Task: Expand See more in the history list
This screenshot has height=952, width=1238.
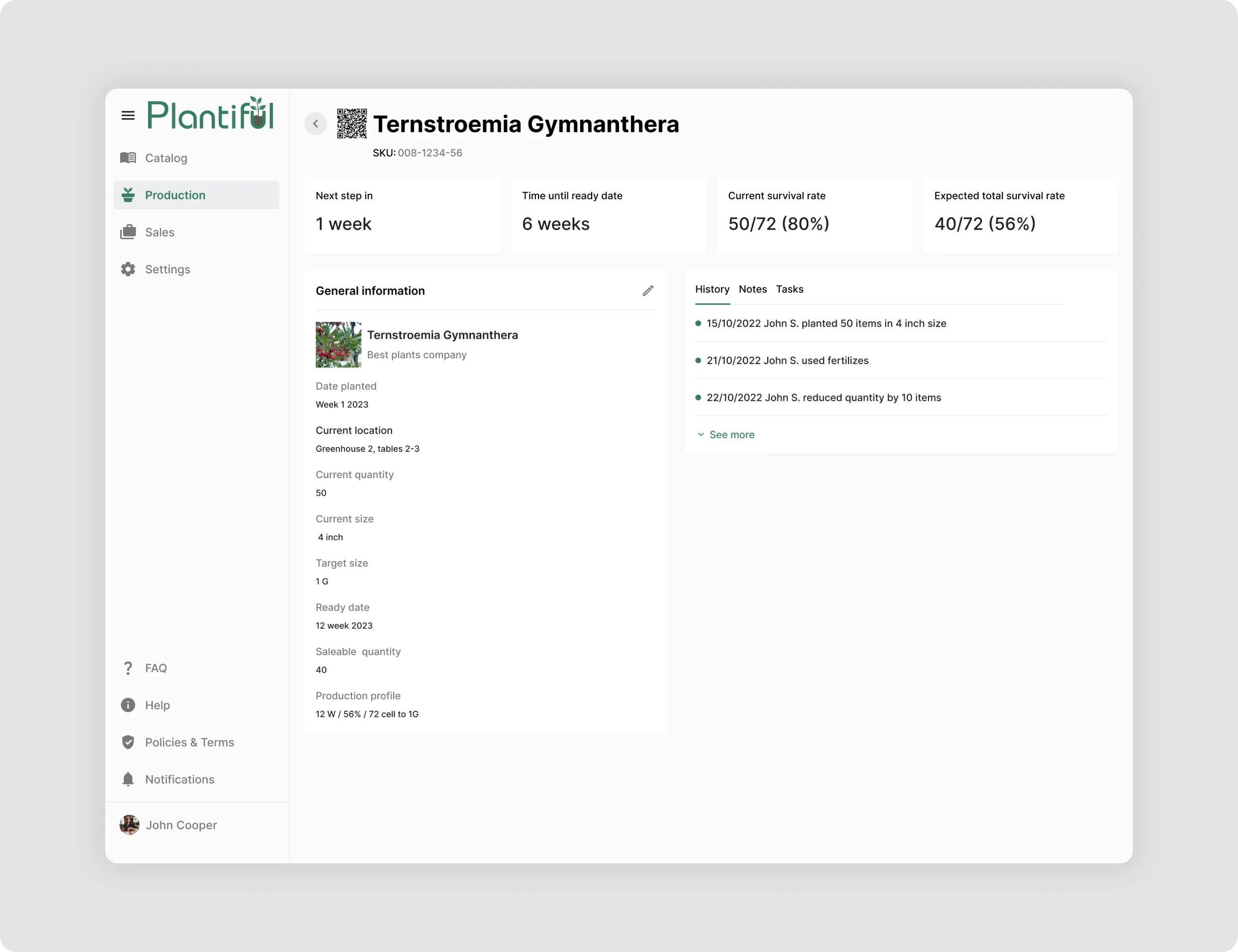Action: [x=731, y=434]
